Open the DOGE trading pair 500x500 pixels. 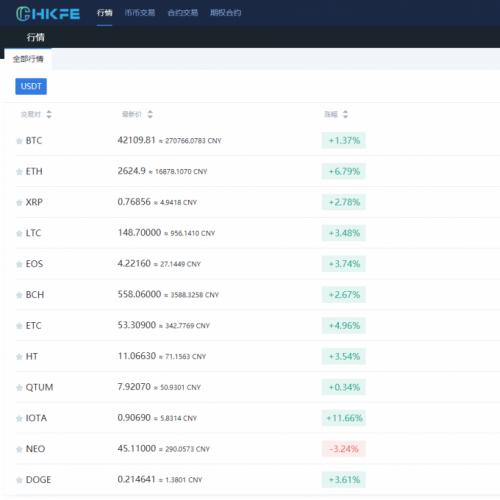pos(38,480)
